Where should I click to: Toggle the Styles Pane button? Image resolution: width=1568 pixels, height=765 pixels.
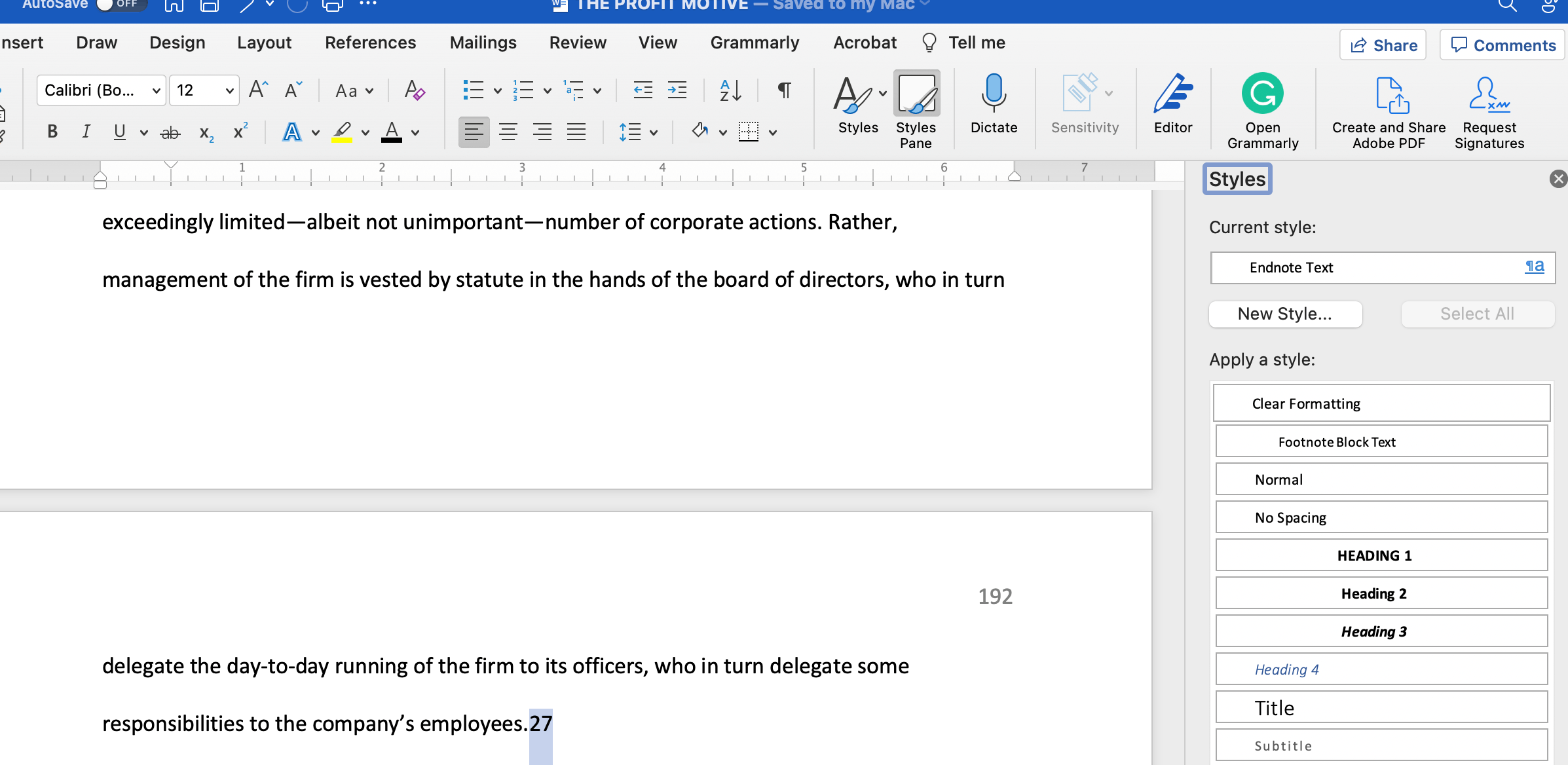[x=916, y=111]
